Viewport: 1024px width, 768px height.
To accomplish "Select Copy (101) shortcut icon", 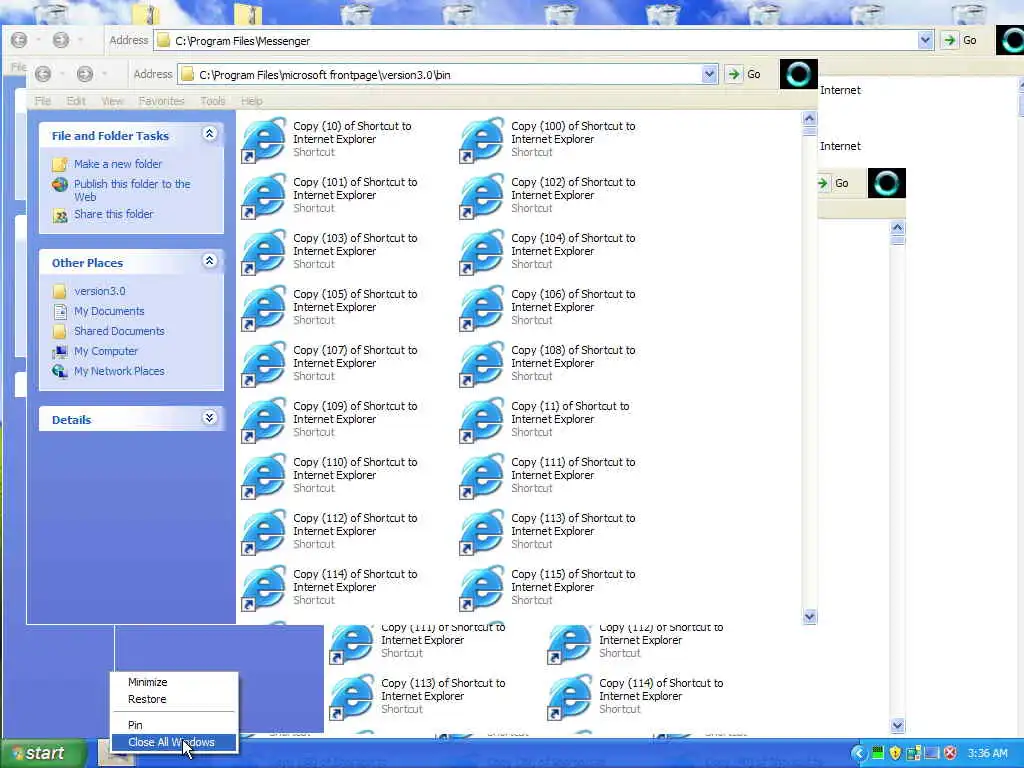I will (264, 195).
